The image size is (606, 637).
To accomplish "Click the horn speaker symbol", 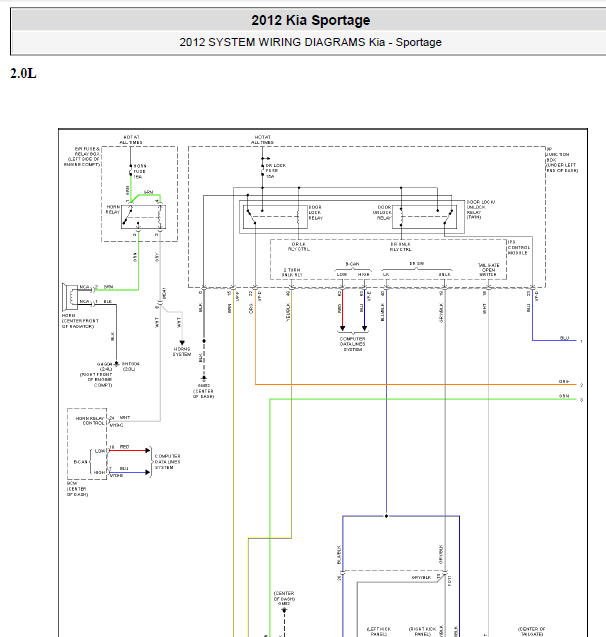I will pyautogui.click(x=70, y=297).
